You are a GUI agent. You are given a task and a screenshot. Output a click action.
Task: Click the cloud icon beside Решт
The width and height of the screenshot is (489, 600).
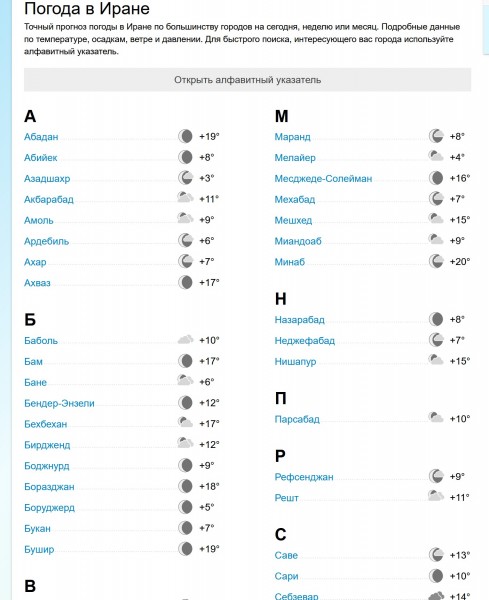[x=436, y=496]
